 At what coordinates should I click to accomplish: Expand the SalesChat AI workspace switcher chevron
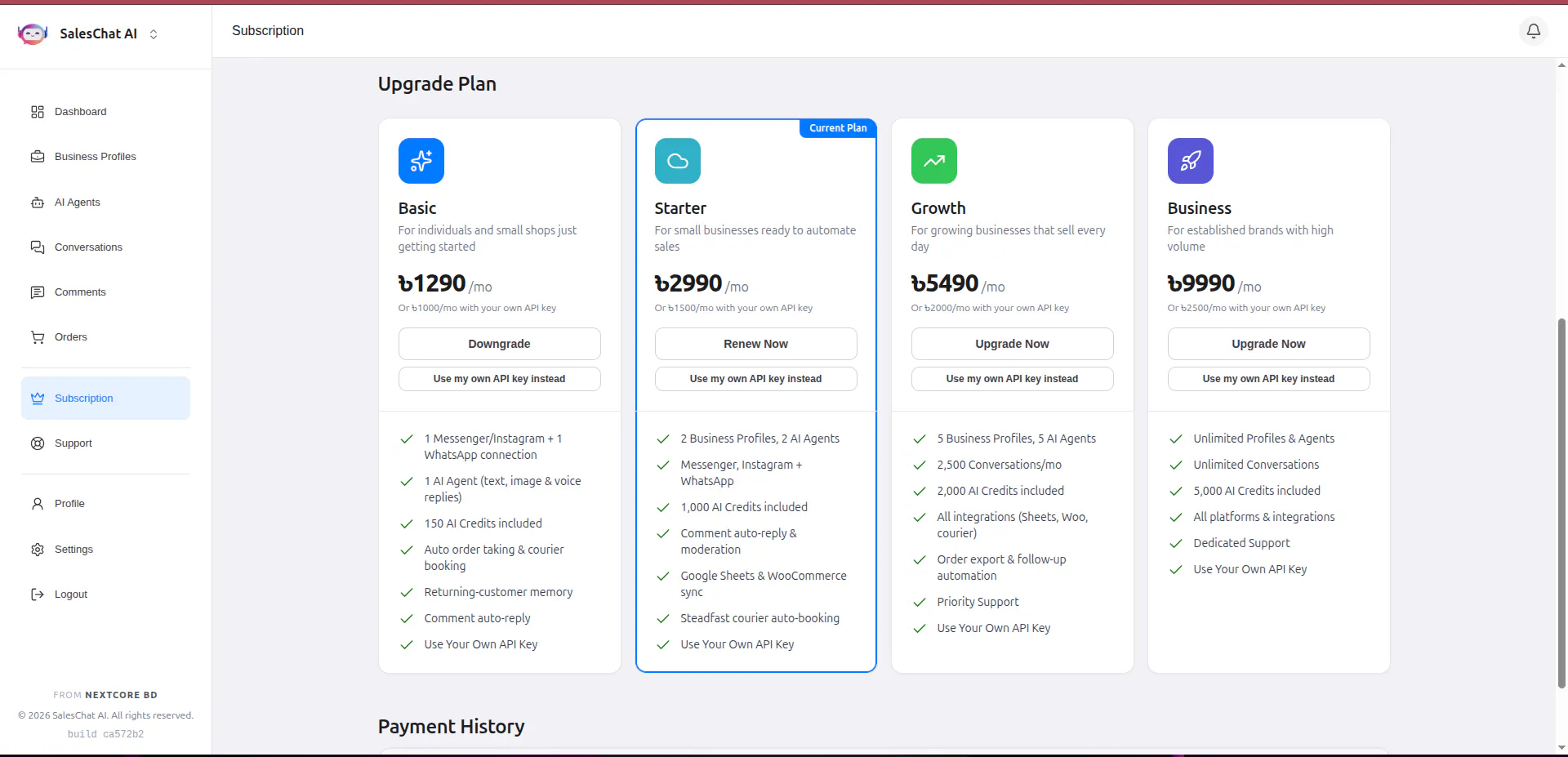point(154,34)
